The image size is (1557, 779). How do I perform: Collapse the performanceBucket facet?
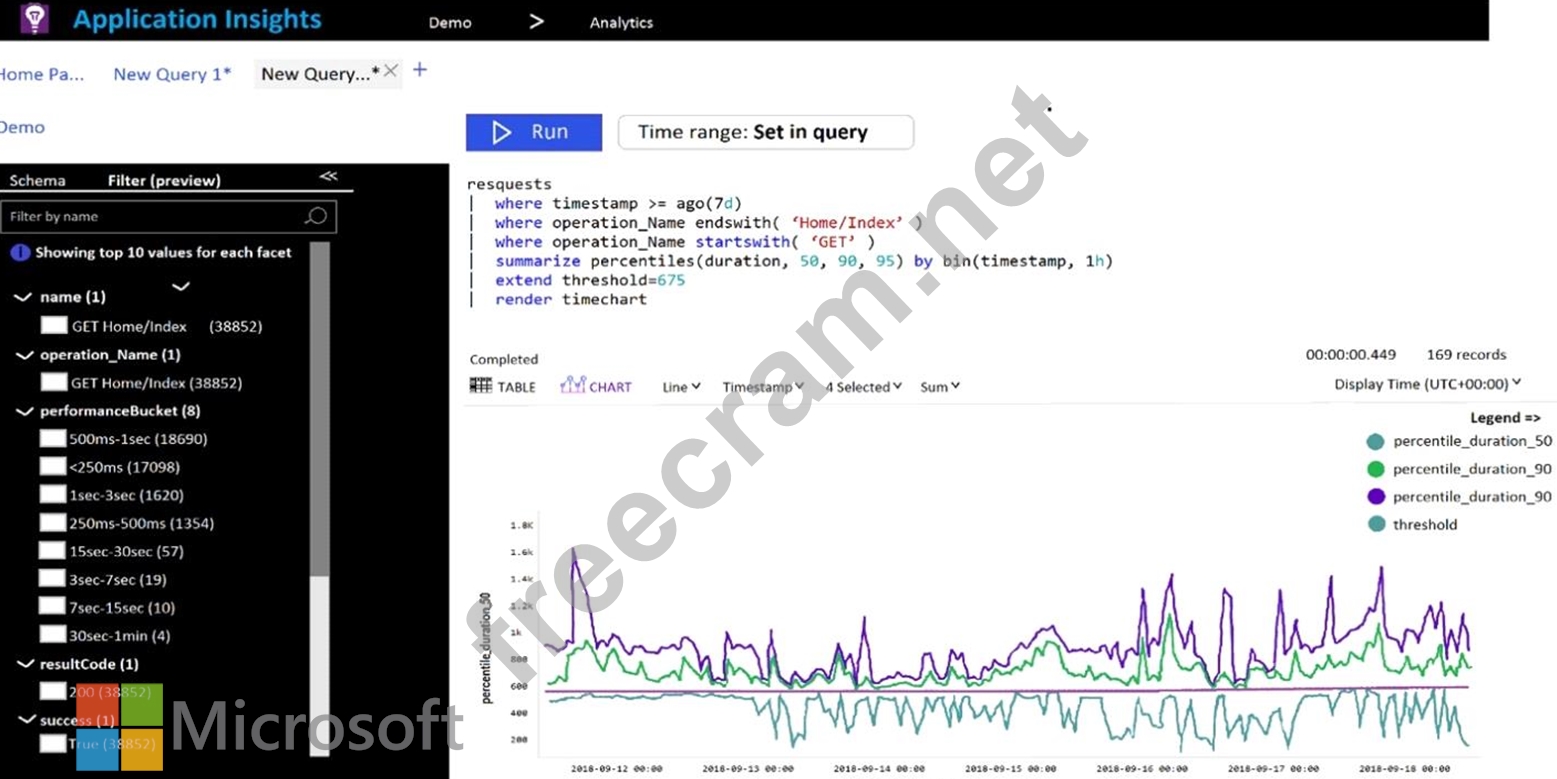[24, 411]
